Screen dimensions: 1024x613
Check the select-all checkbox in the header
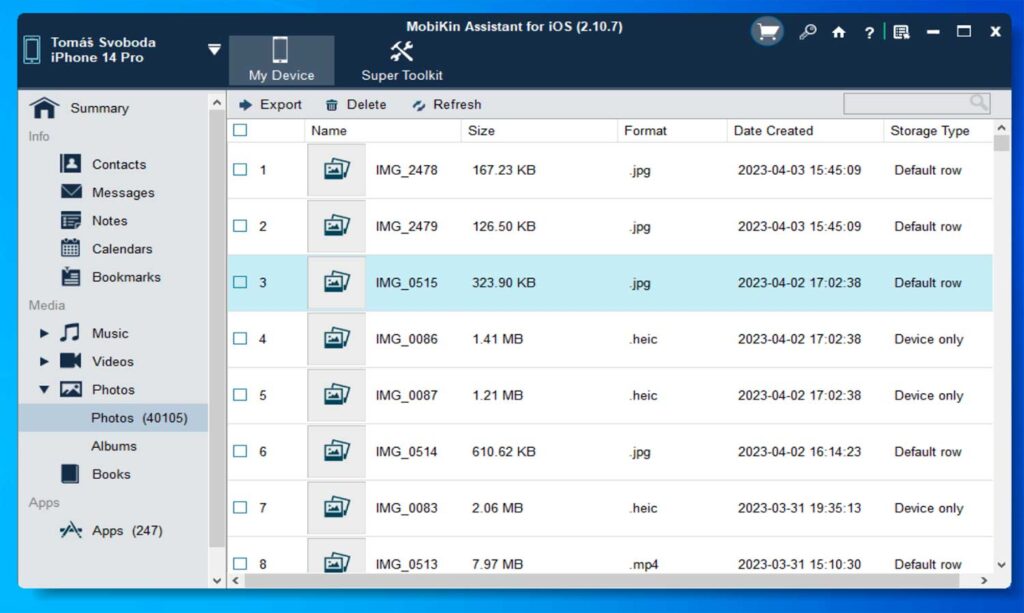coord(240,130)
